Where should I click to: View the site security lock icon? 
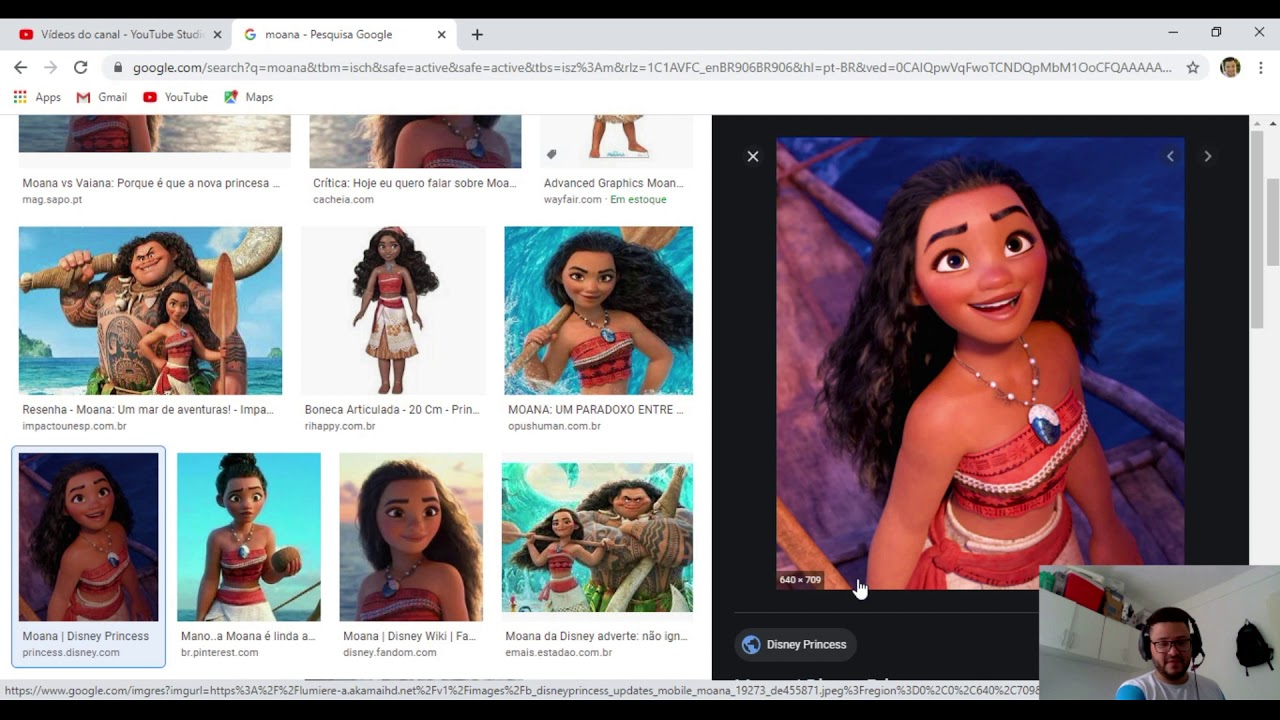118,67
